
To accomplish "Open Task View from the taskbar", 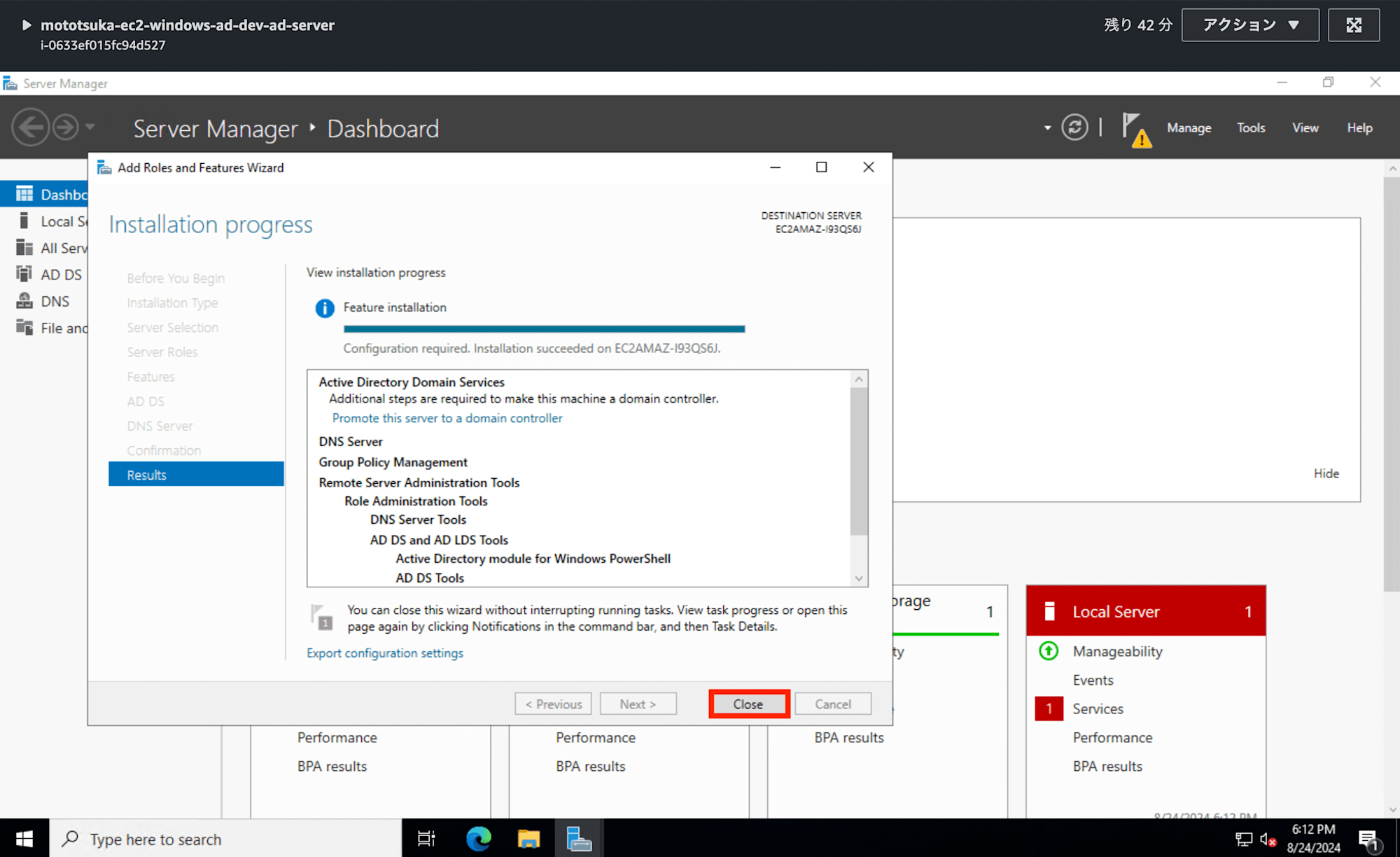I will point(426,838).
